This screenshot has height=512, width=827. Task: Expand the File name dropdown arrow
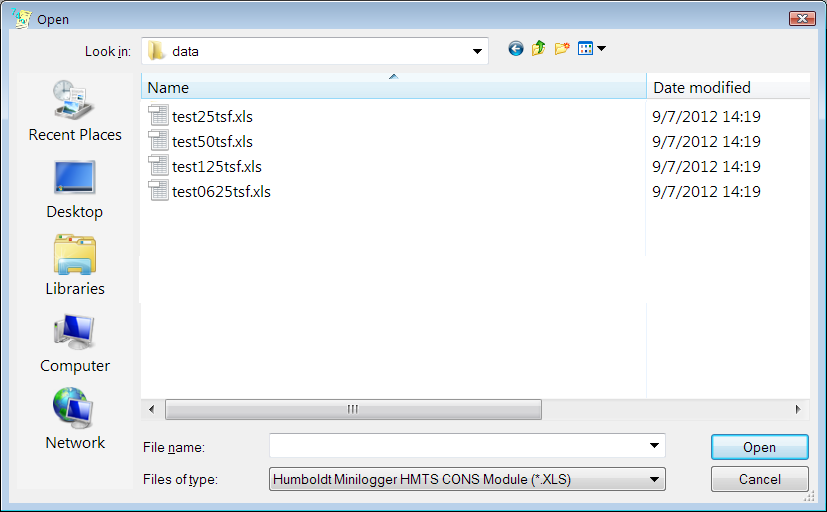coord(654,446)
